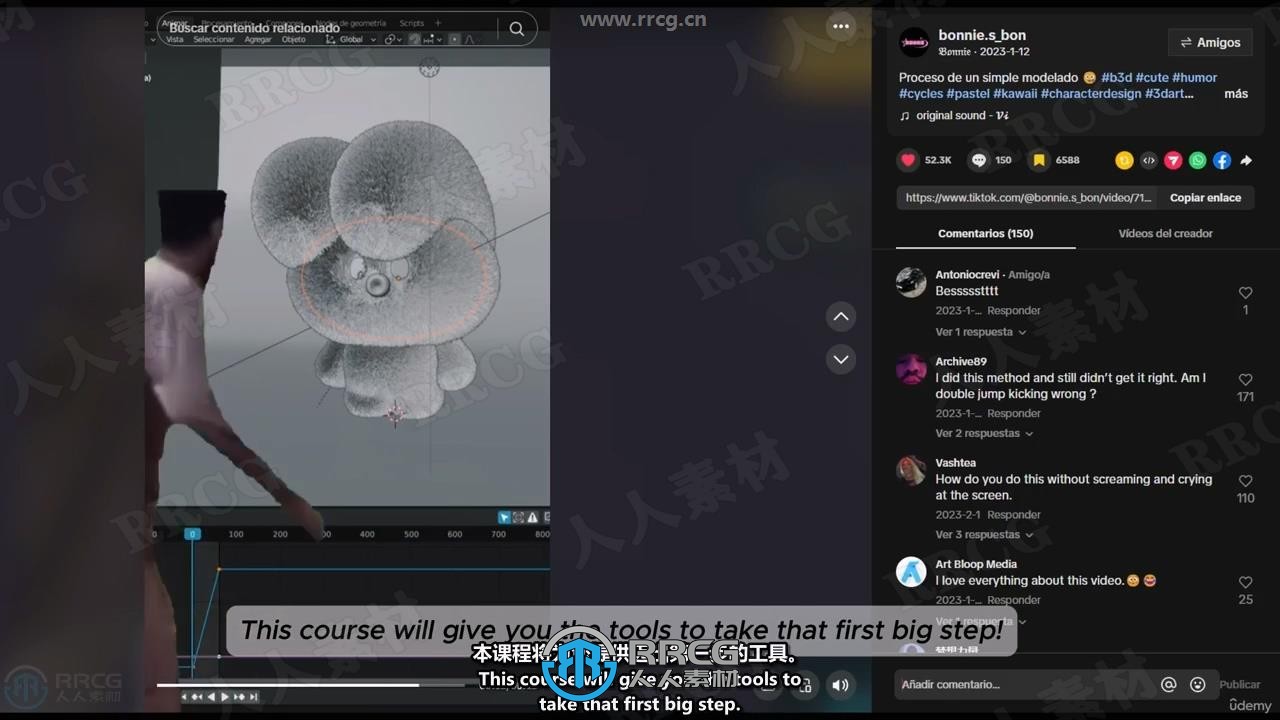Viewport: 1280px width, 720px height.
Task: Click the embed code icon
Action: click(1149, 160)
